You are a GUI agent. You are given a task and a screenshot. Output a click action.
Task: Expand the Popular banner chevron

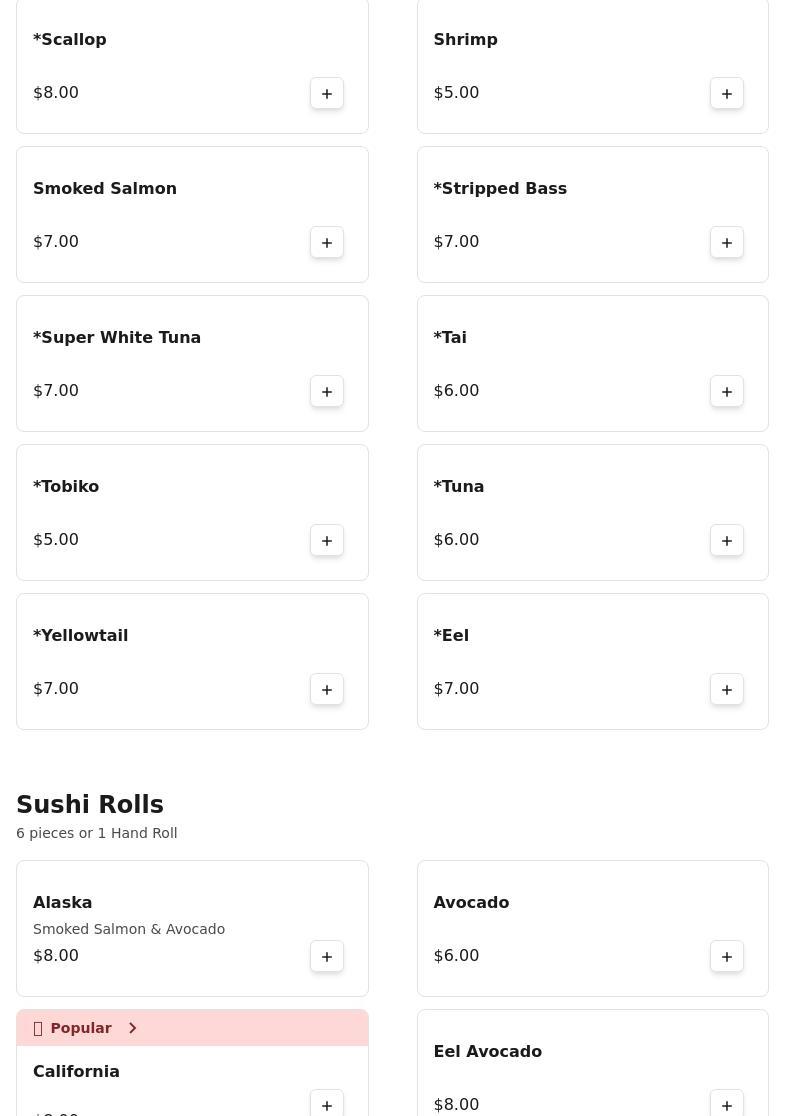pos(132,1028)
